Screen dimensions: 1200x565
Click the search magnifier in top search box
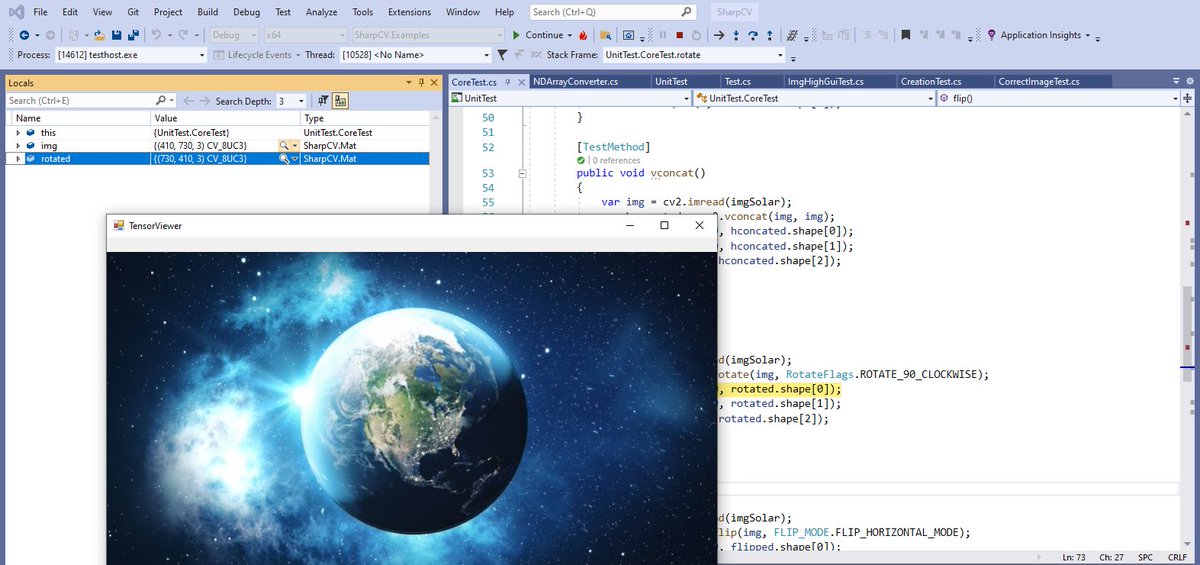tap(686, 12)
